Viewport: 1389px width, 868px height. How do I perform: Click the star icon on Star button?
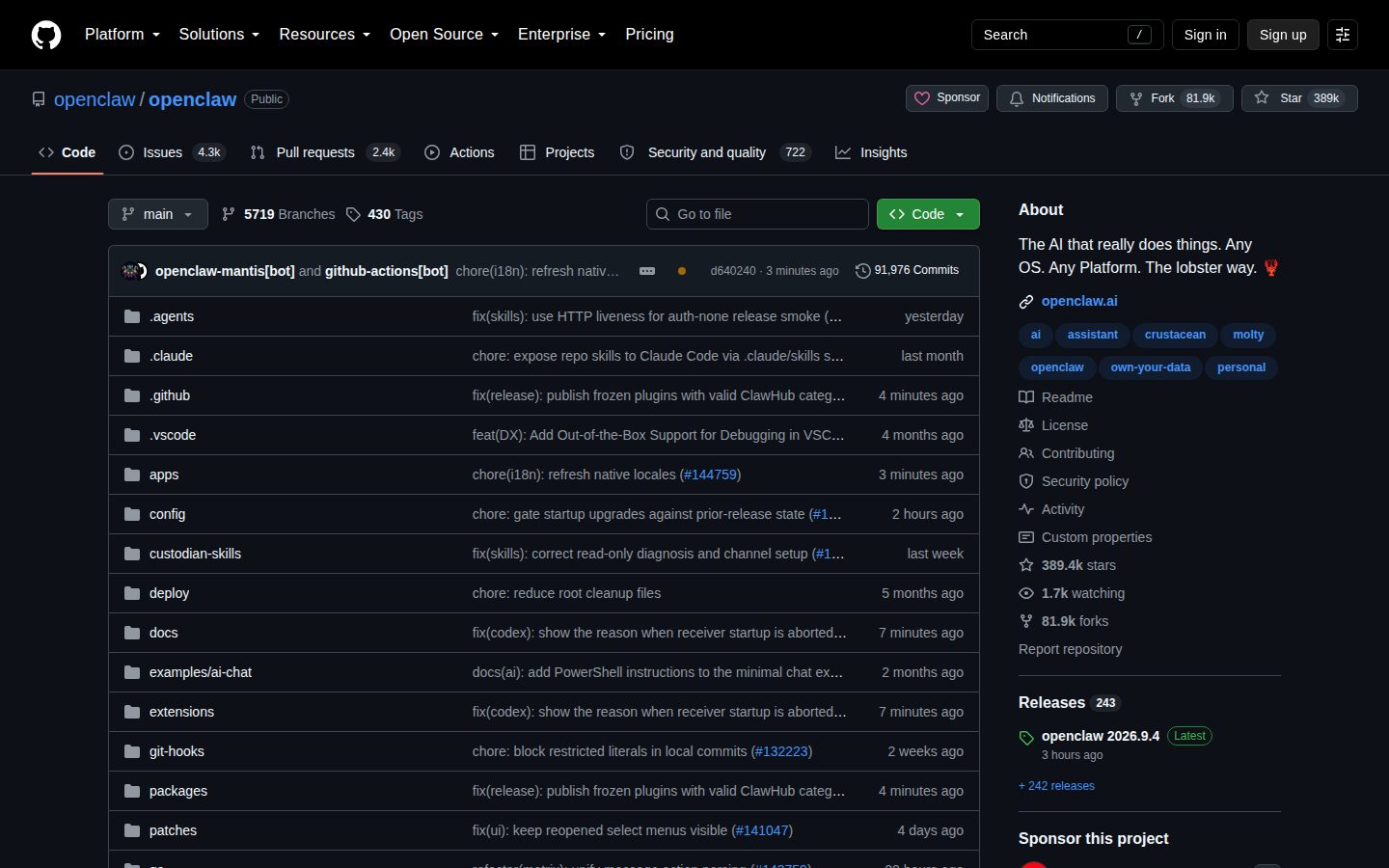coord(1262,98)
